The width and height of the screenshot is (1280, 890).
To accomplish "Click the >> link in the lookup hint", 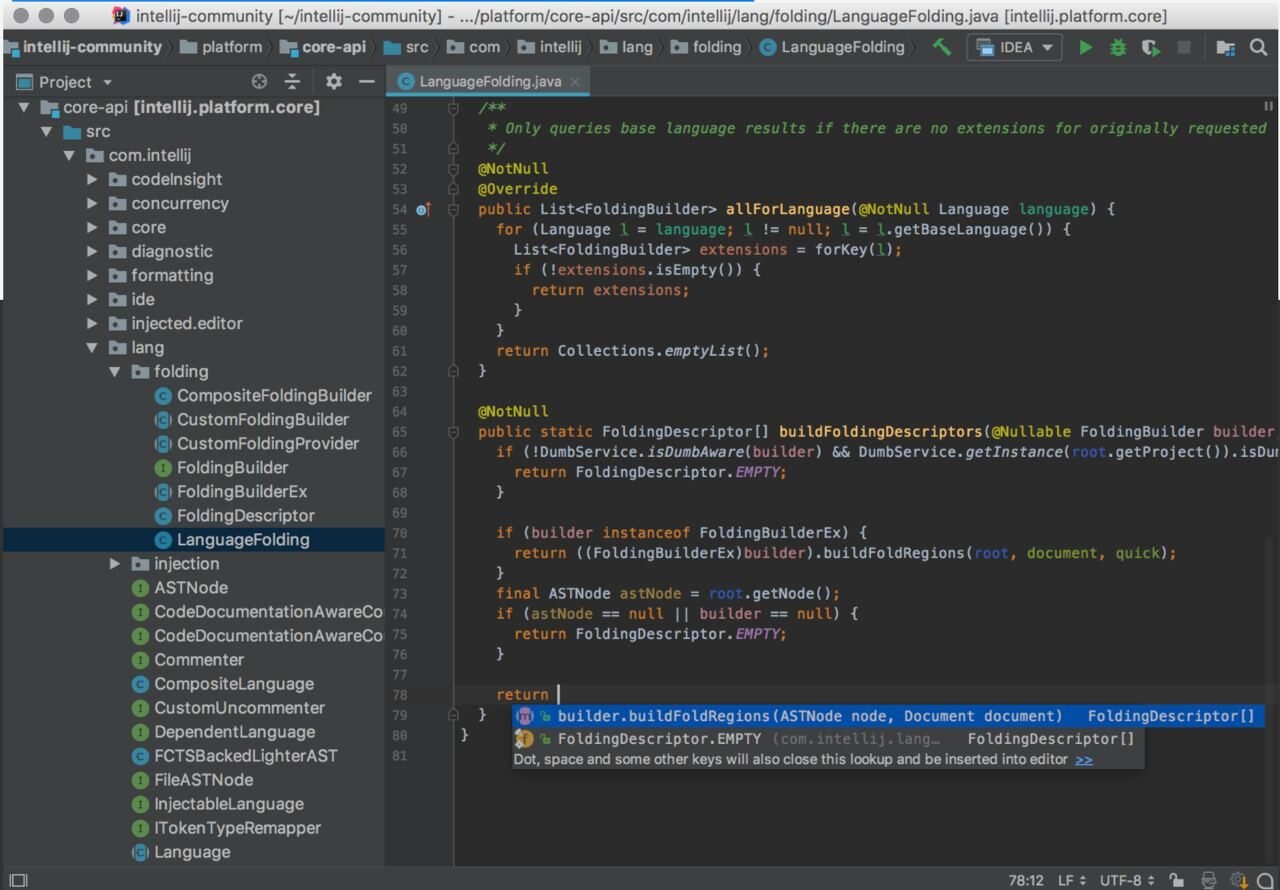I will pos(1083,760).
